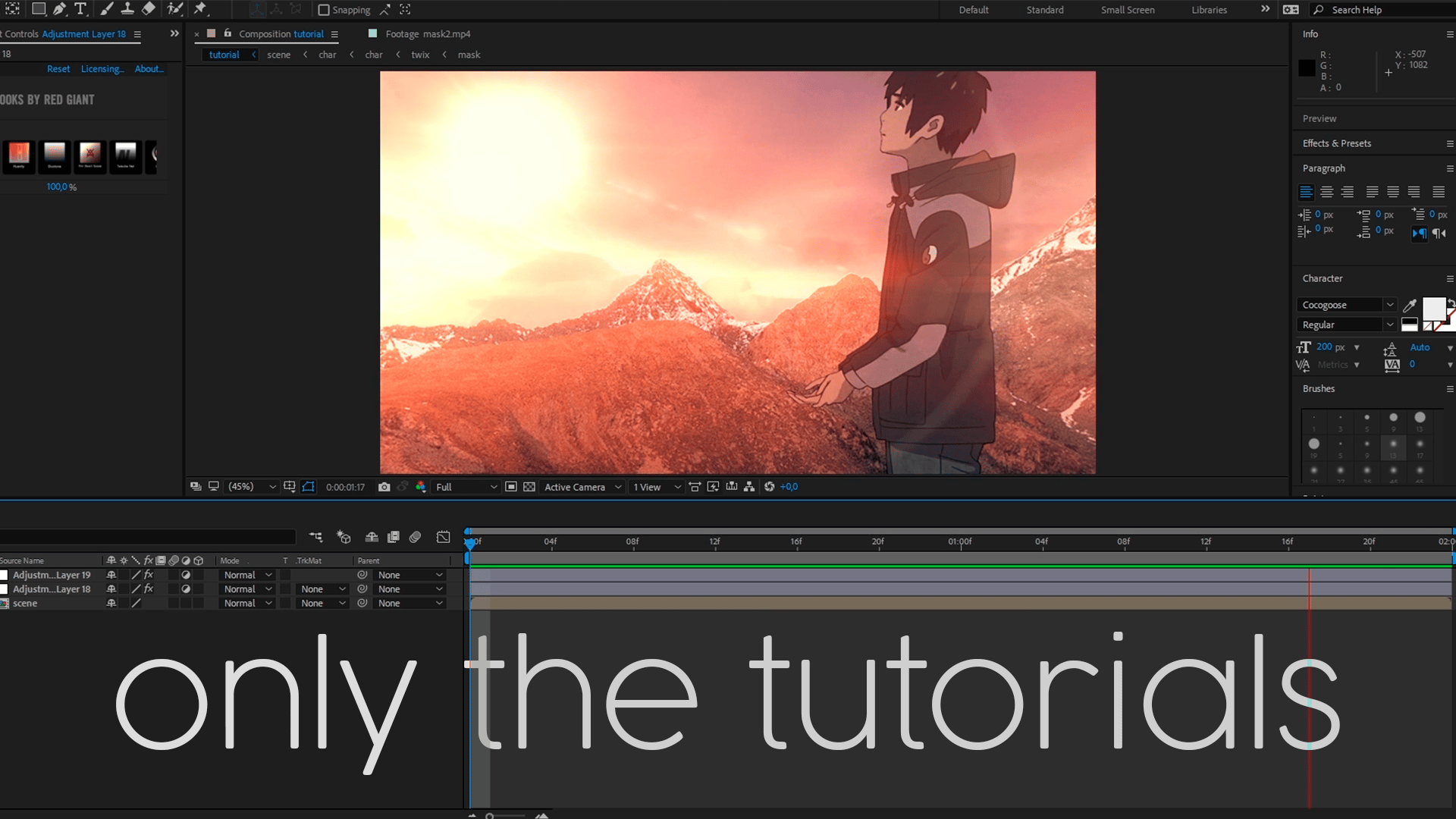Open the Character panel menu
This screenshot has width=1456, height=819.
click(1449, 278)
